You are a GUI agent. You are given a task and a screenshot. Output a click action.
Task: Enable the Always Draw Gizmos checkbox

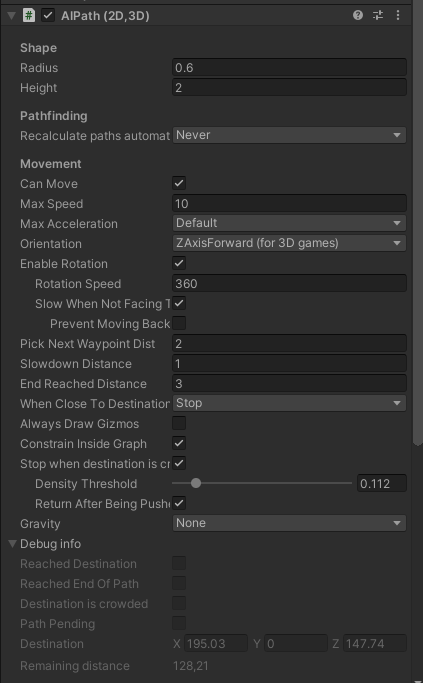coord(179,423)
